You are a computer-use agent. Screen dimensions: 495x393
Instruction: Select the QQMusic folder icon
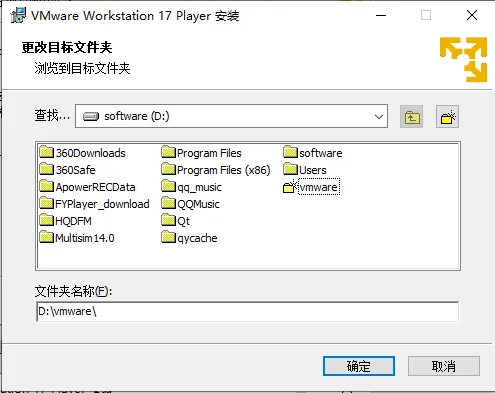coord(168,203)
